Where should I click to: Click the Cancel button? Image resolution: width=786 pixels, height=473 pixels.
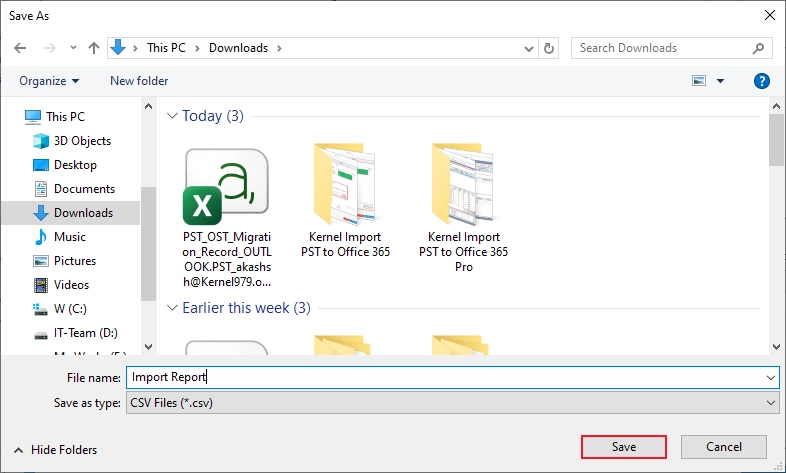point(723,447)
